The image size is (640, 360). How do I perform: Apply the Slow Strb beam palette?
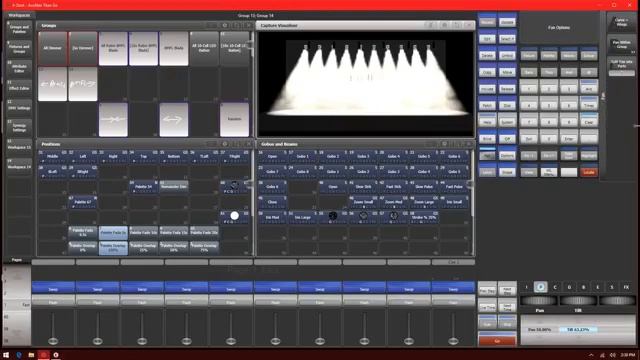click(x=363, y=187)
